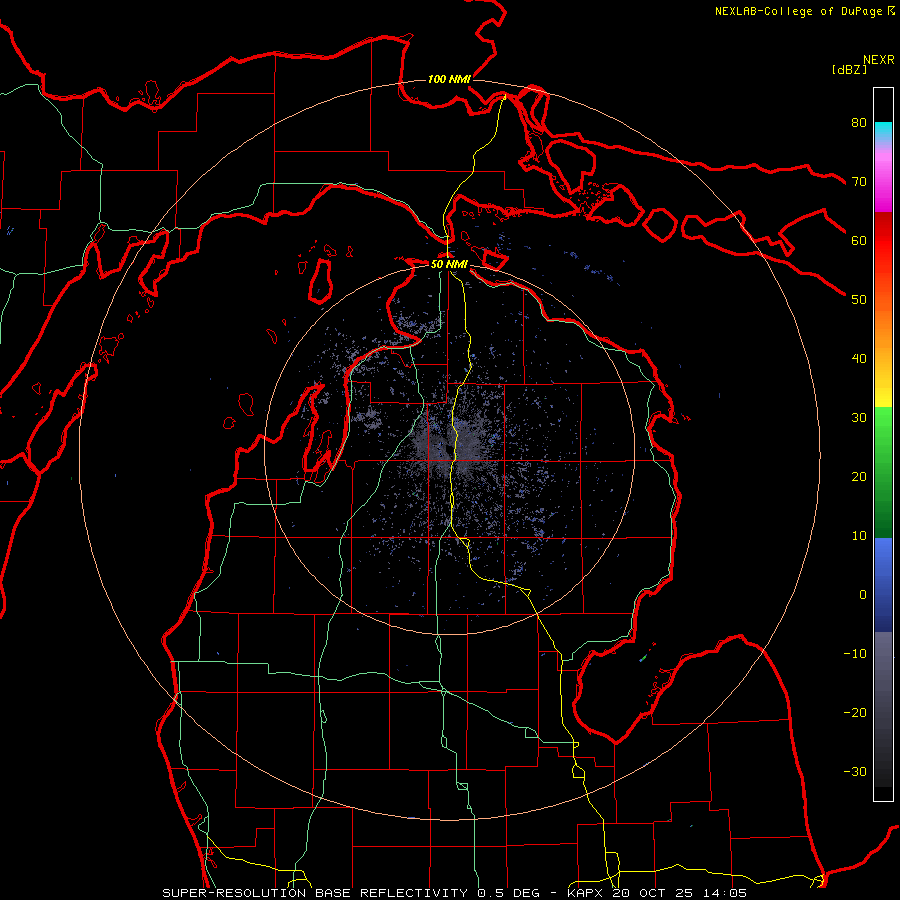Click the 50 NMI range ring label
900x900 pixels.
[x=449, y=264]
